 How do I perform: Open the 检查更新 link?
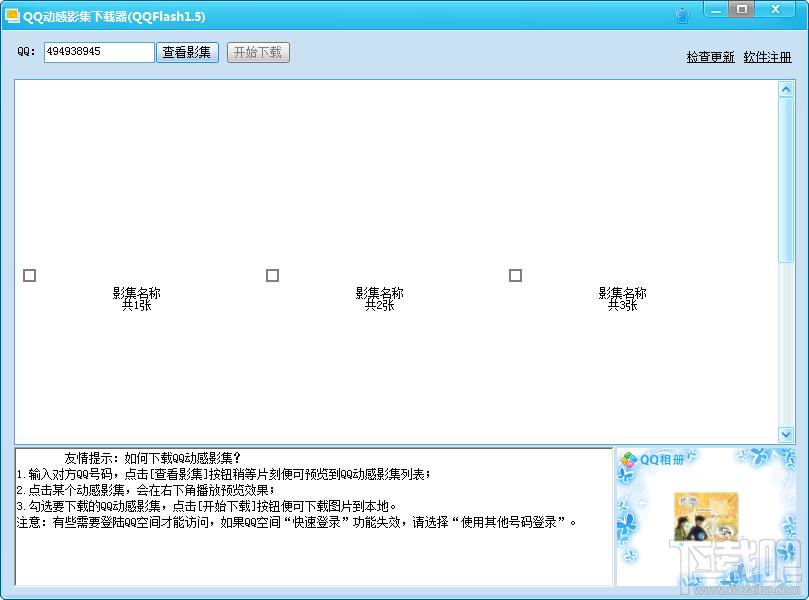[x=710, y=57]
